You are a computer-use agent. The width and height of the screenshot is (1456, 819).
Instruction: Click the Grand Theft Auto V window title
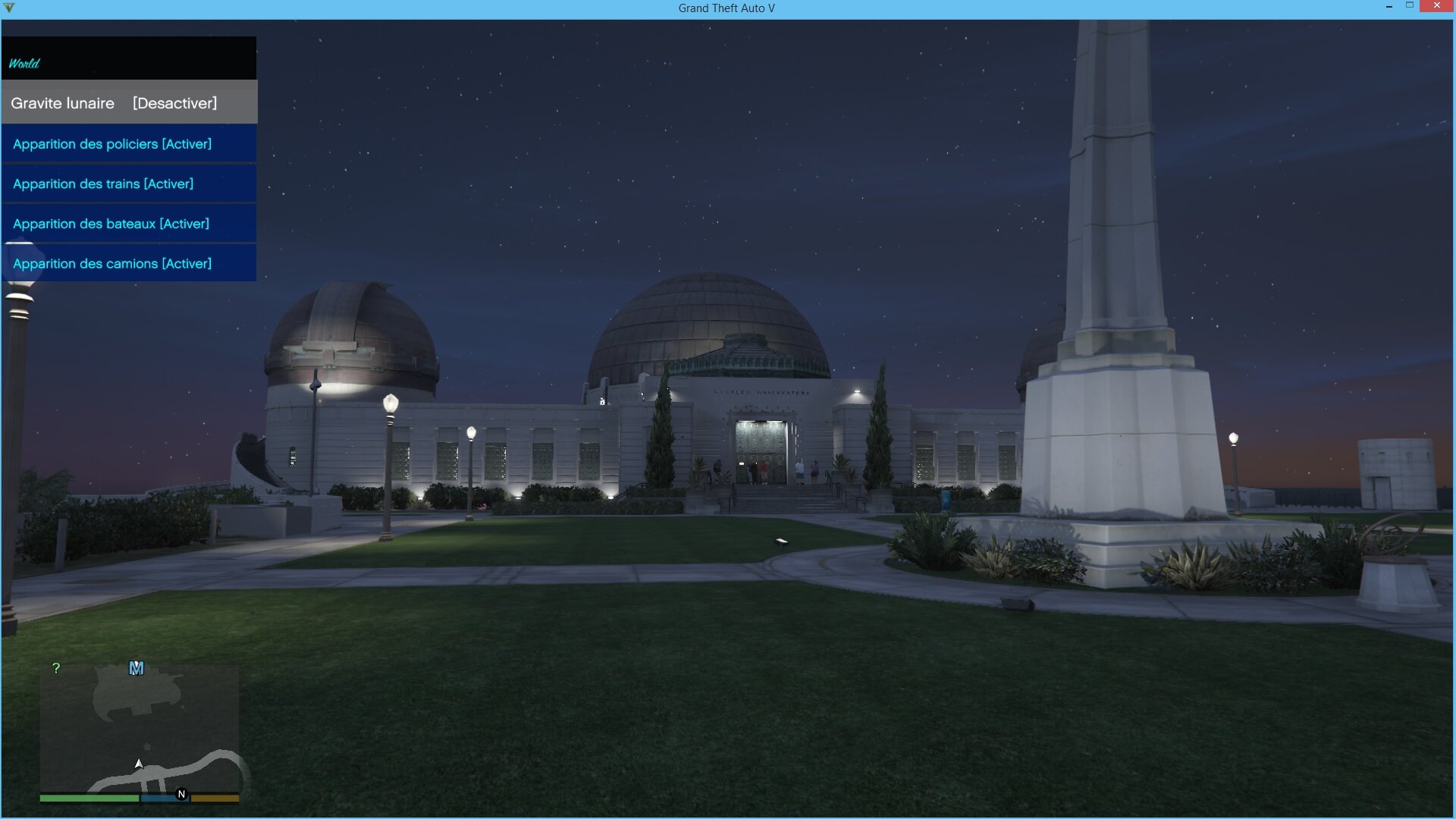tap(726, 8)
